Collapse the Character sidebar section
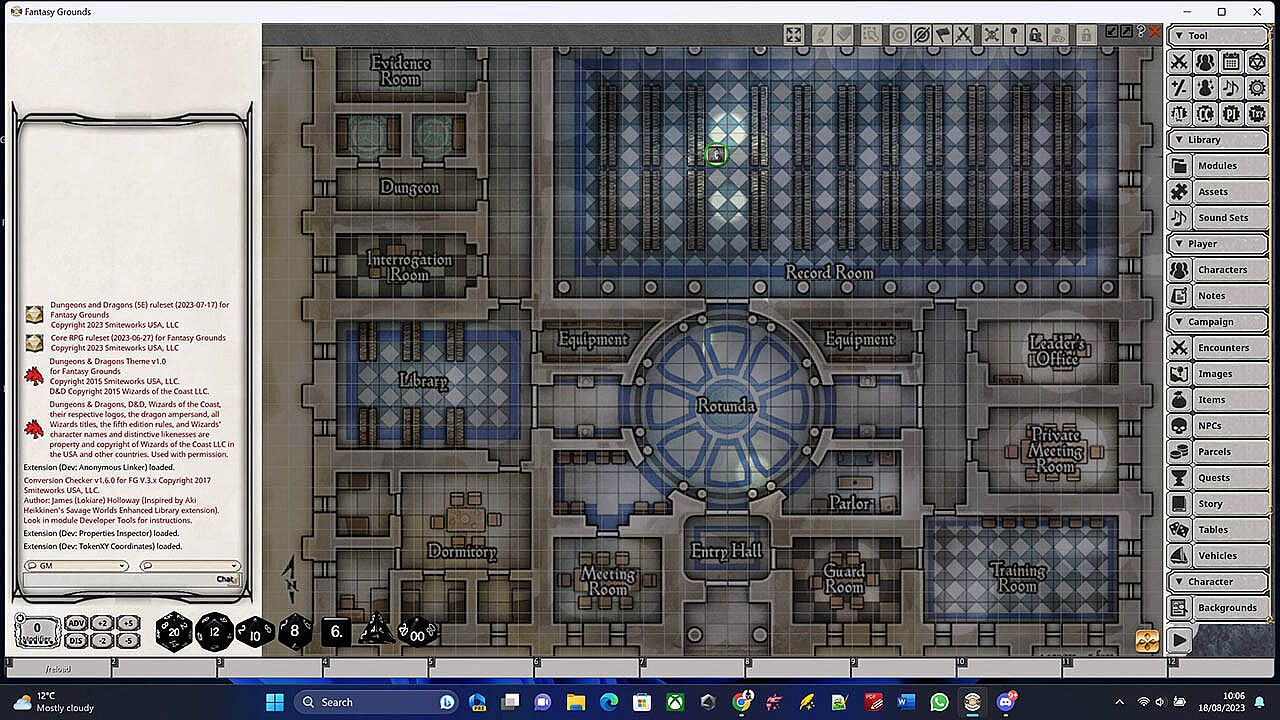This screenshot has height=720, width=1280. (1218, 582)
